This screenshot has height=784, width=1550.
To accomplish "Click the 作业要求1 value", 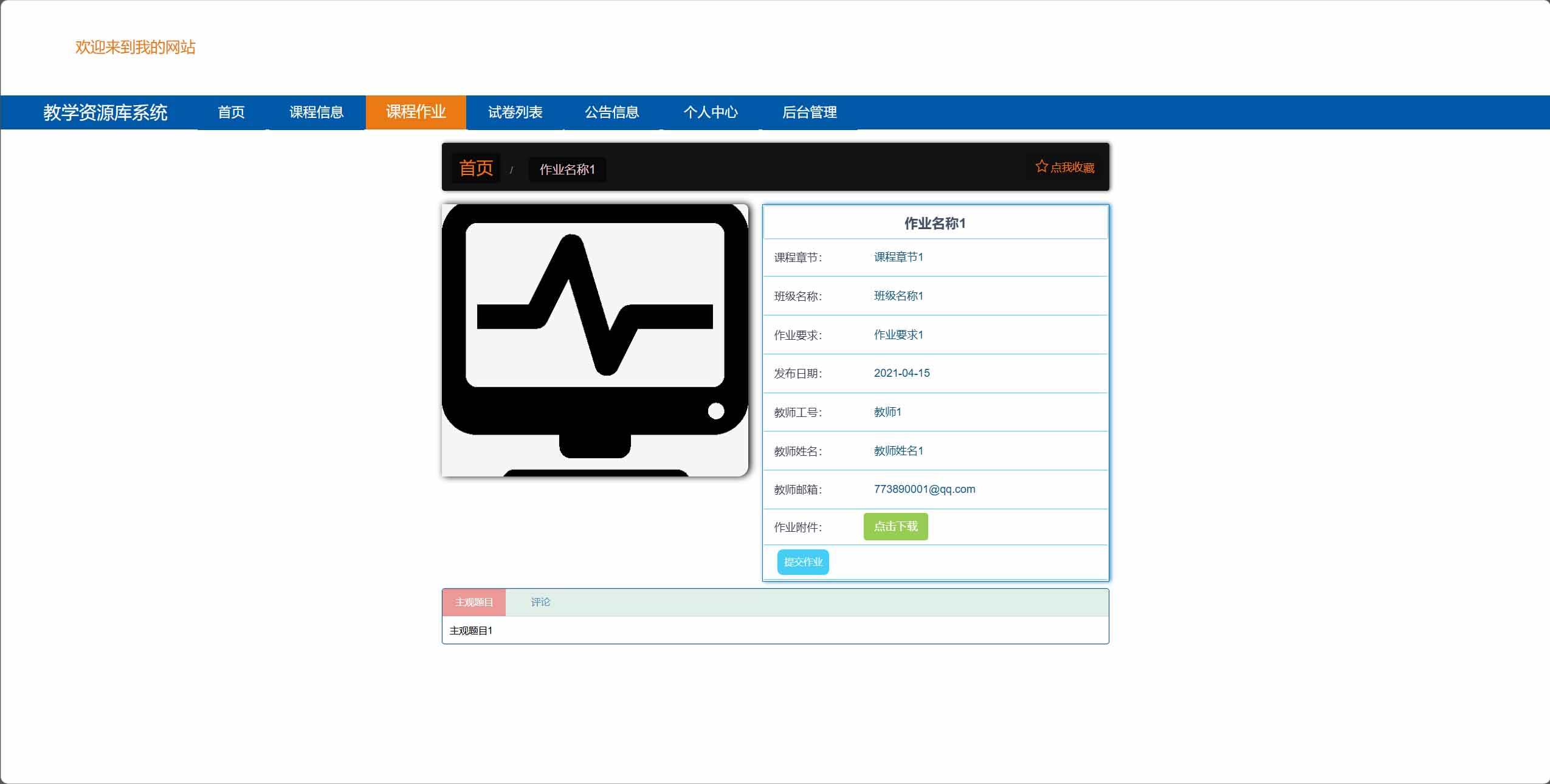I will pos(898,335).
